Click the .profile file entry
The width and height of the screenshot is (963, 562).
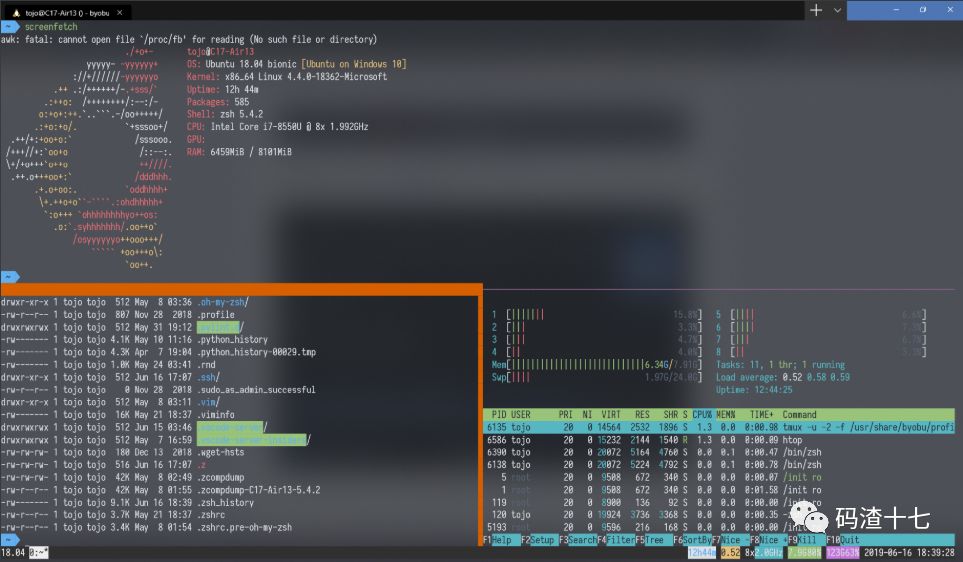(216, 314)
